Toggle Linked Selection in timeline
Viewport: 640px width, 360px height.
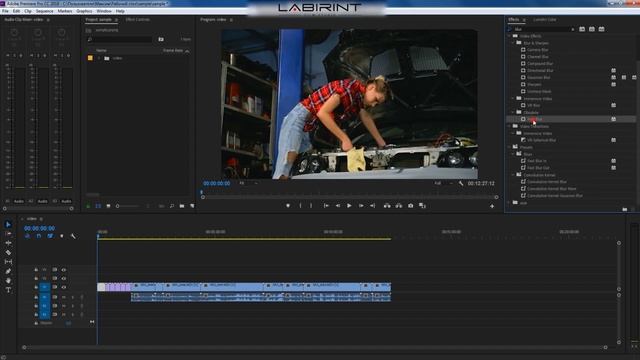pos(50,236)
